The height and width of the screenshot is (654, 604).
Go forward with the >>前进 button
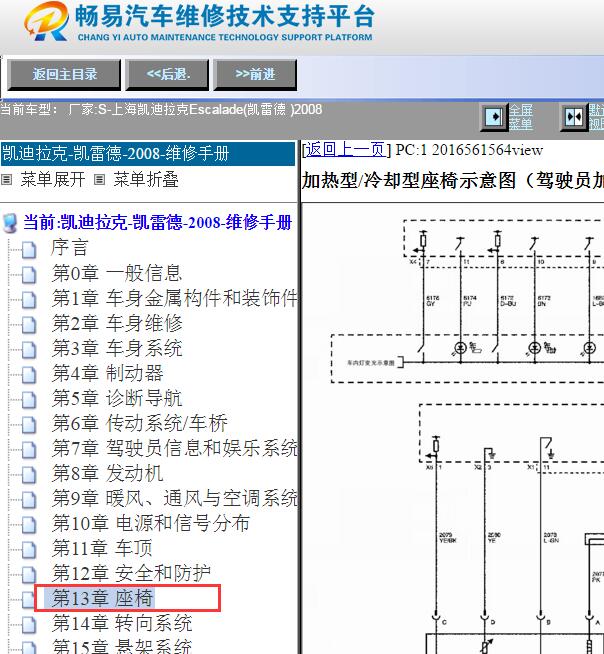pos(255,75)
